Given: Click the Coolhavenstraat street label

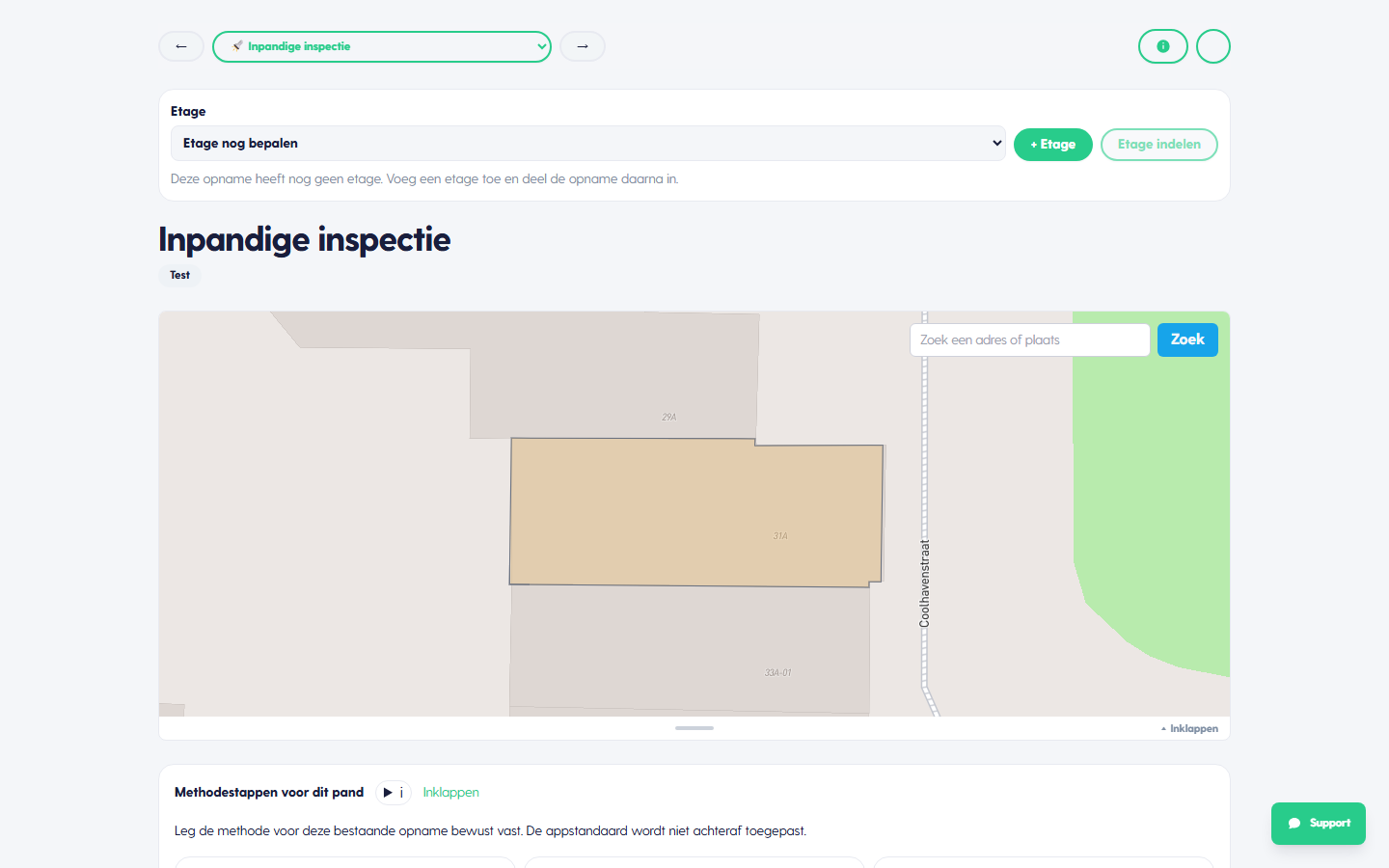Looking at the screenshot, I should [x=925, y=583].
